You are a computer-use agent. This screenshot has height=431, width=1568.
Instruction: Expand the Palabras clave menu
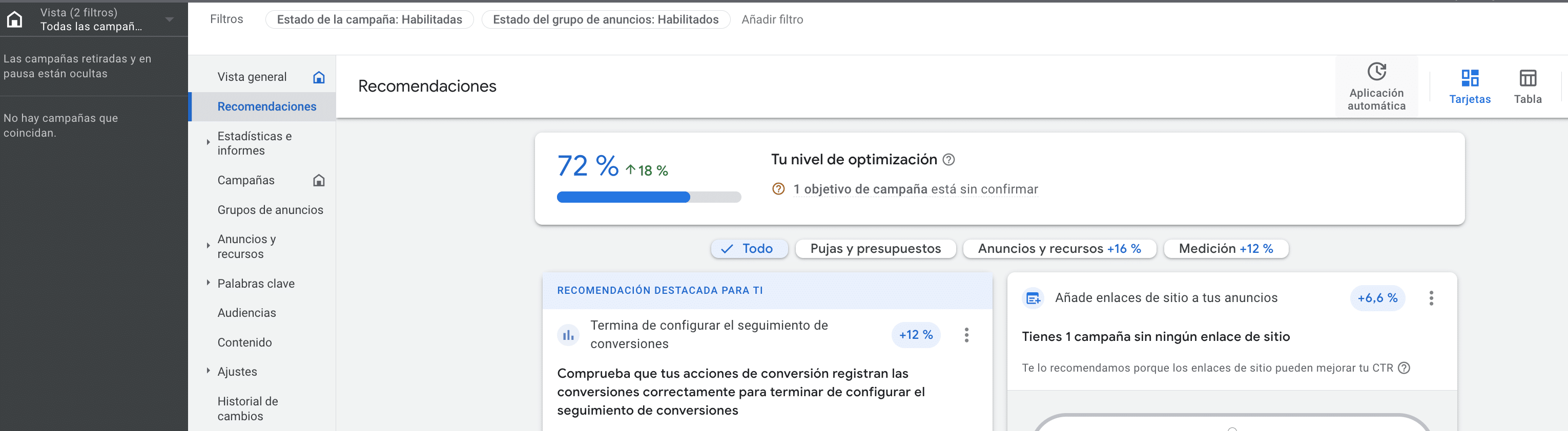coord(208,283)
